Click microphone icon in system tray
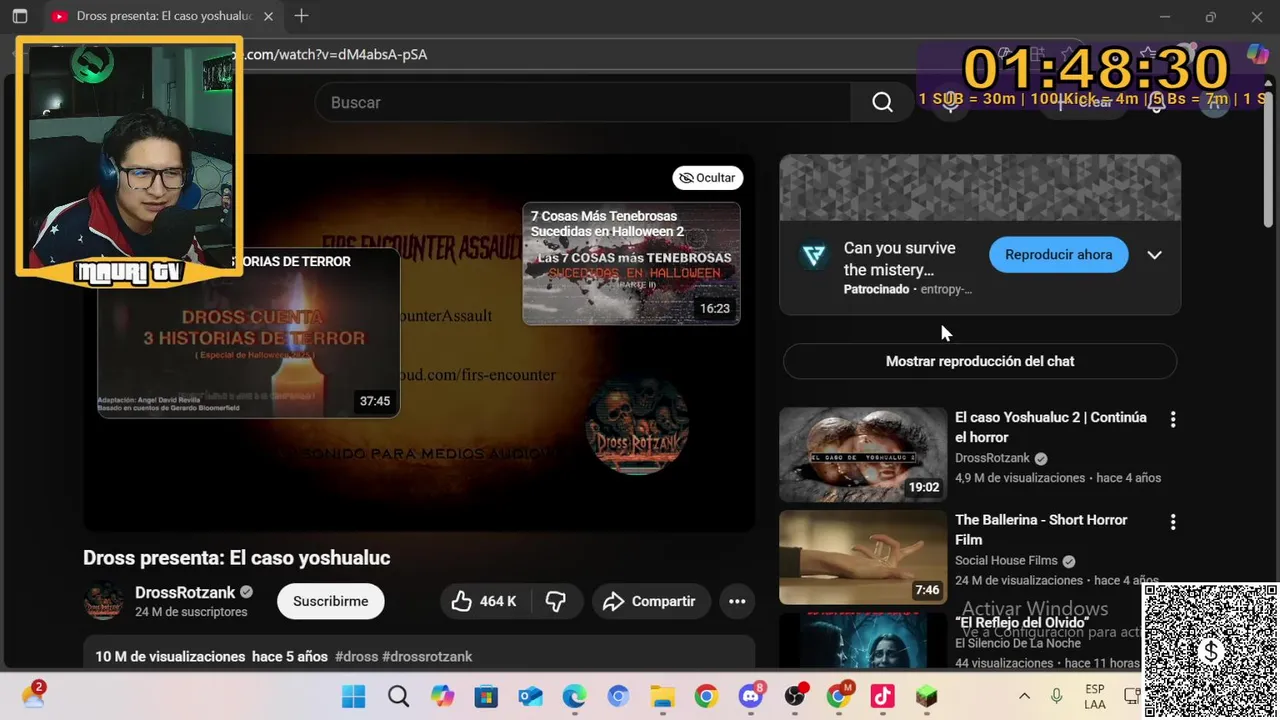 pyautogui.click(x=1056, y=696)
